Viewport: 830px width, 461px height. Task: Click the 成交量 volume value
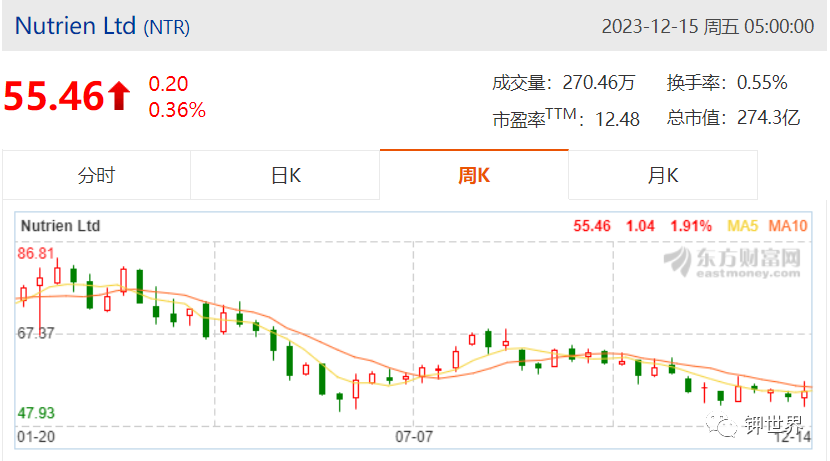point(599,83)
